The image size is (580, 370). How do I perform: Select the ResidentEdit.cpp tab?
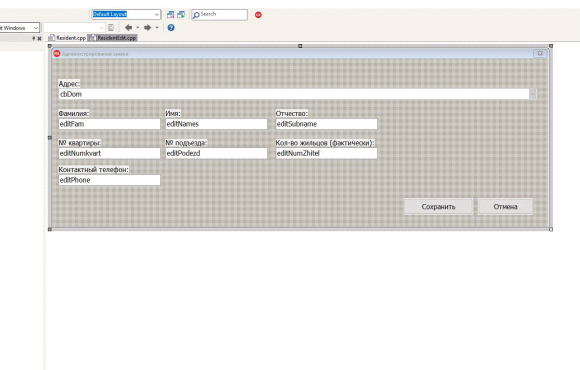112,38
